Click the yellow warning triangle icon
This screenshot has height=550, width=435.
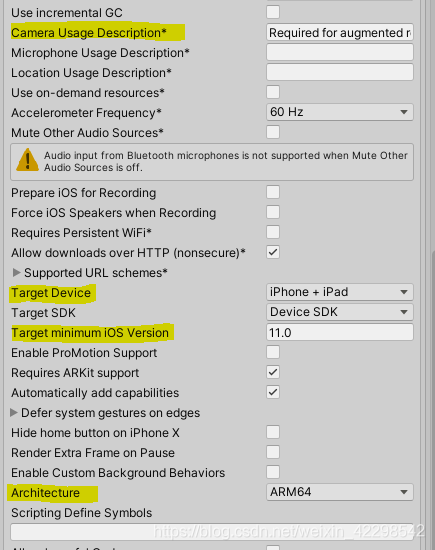coord(27,160)
